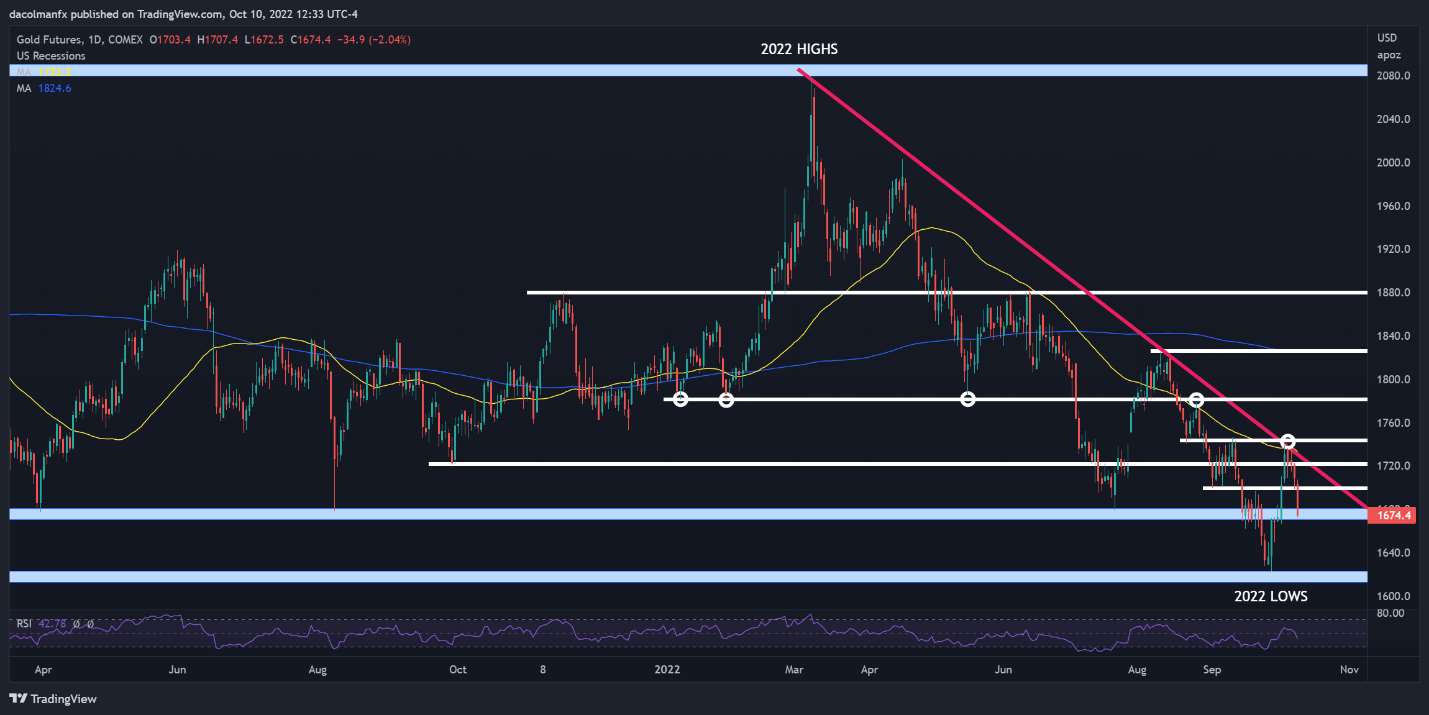
Task: Click the 1920.0 price axis label
Action: [x=1393, y=249]
